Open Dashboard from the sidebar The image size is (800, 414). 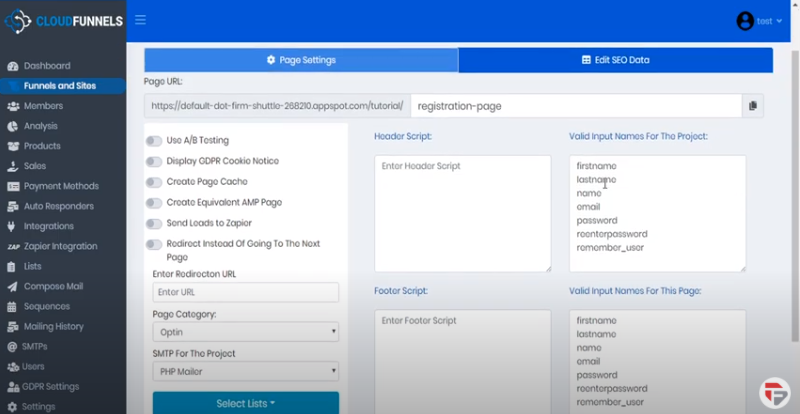tap(46, 66)
